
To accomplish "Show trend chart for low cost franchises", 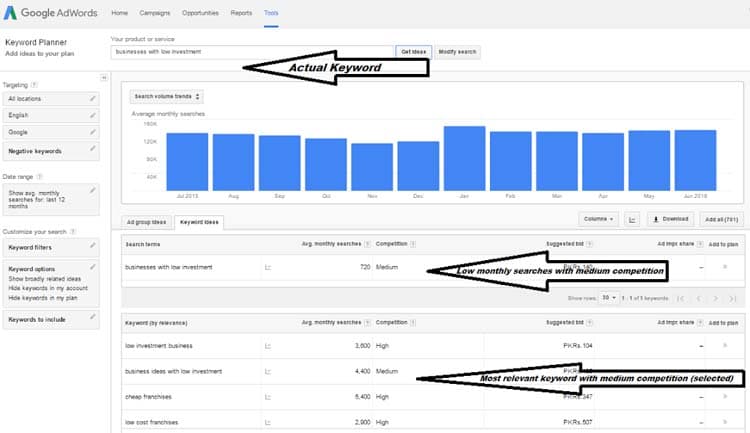I will [268, 422].
